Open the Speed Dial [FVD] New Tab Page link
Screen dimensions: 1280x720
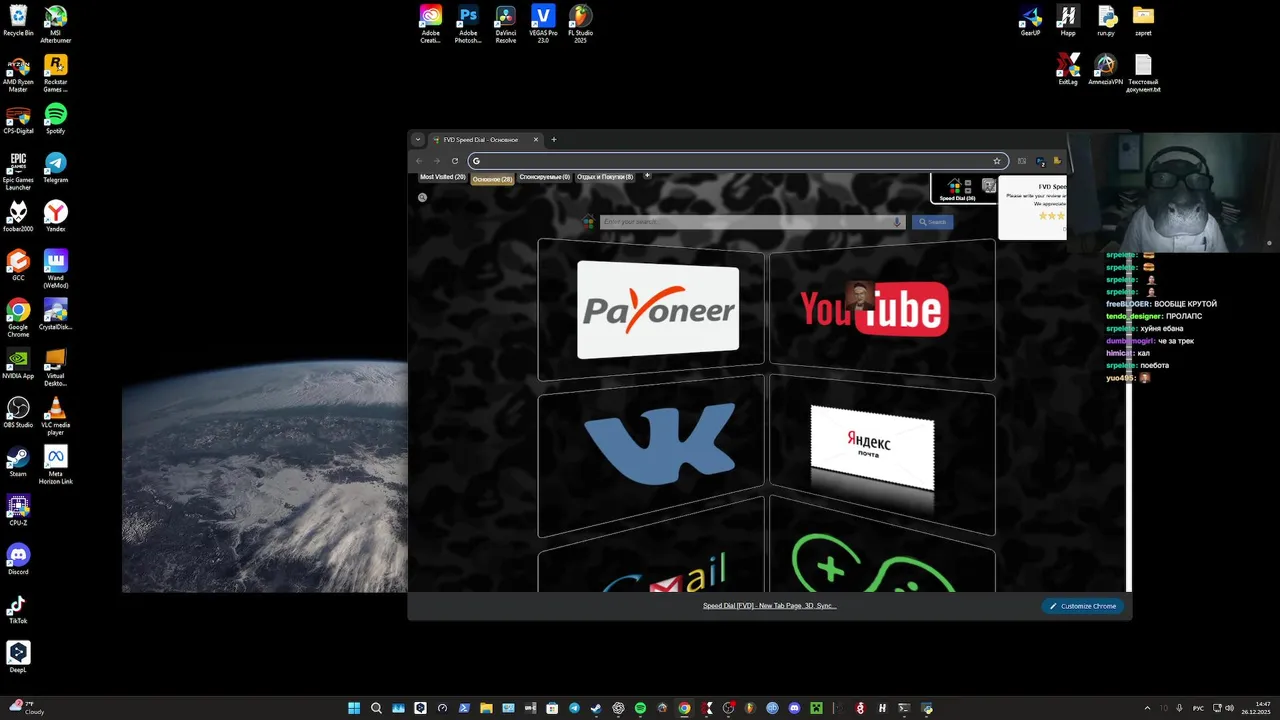(x=769, y=606)
